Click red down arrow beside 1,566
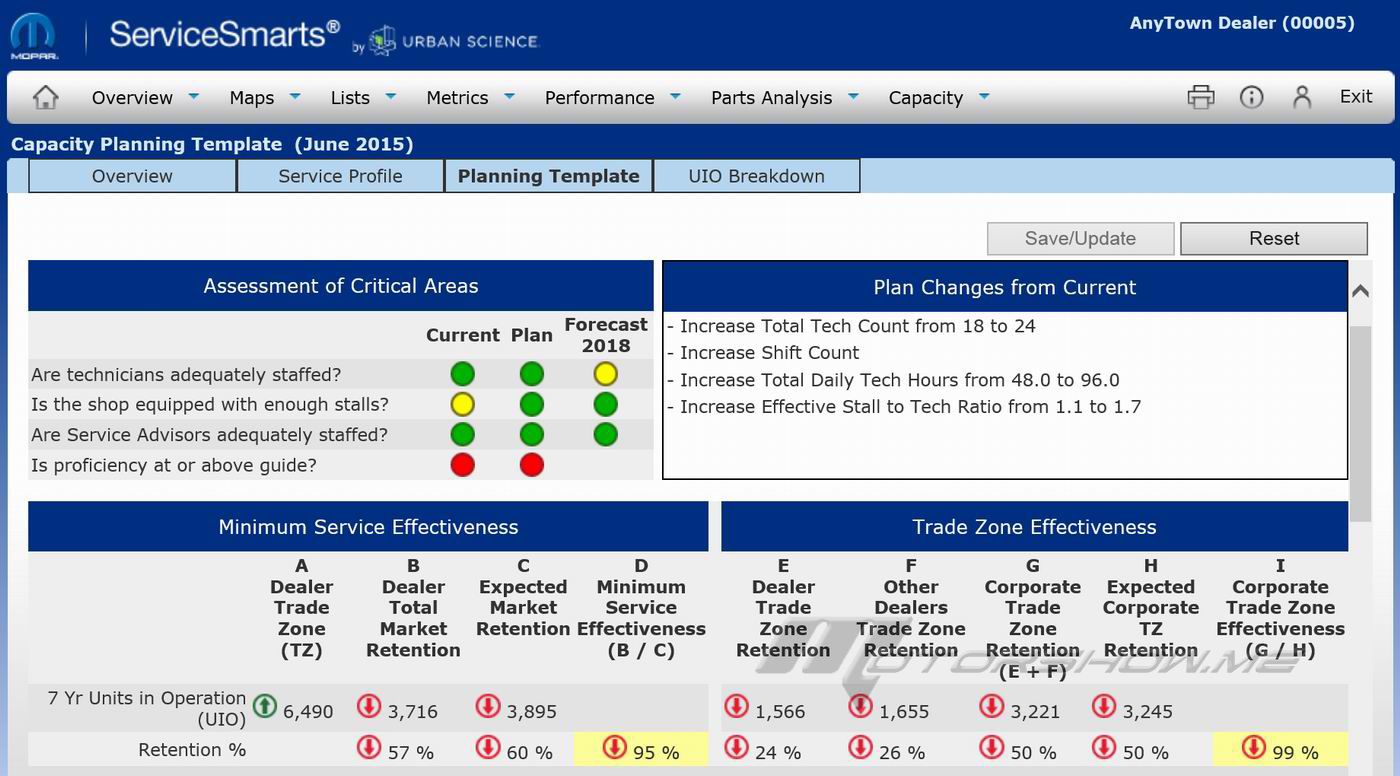 [737, 706]
